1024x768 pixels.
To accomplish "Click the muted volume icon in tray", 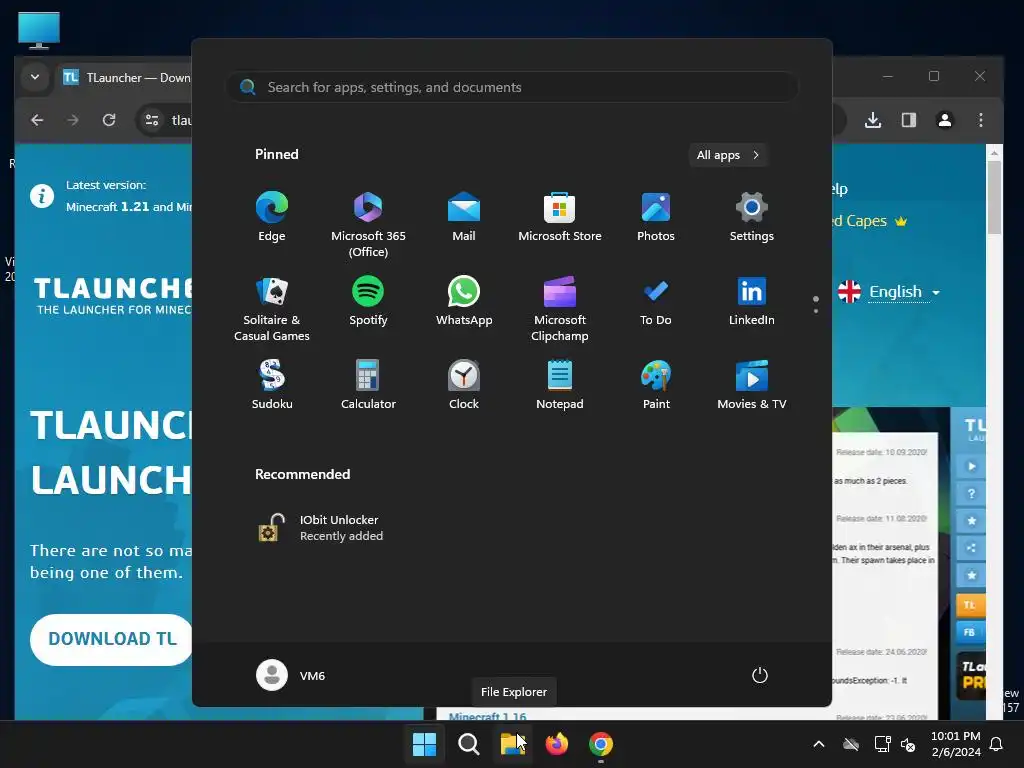I will pos(908,744).
